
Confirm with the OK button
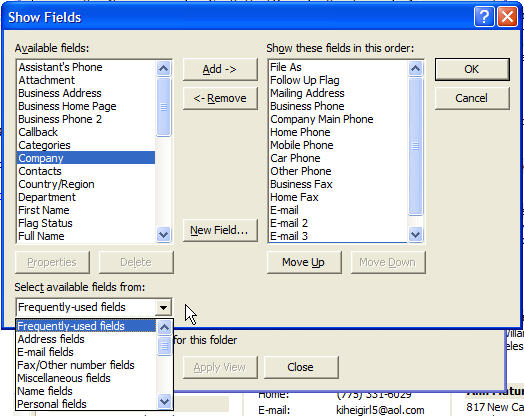(472, 70)
